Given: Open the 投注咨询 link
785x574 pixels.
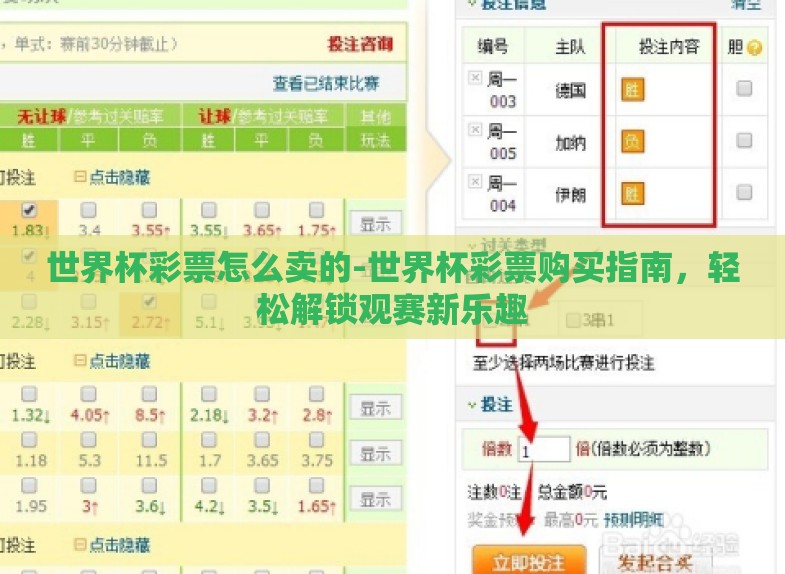Looking at the screenshot, I should [x=360, y=44].
